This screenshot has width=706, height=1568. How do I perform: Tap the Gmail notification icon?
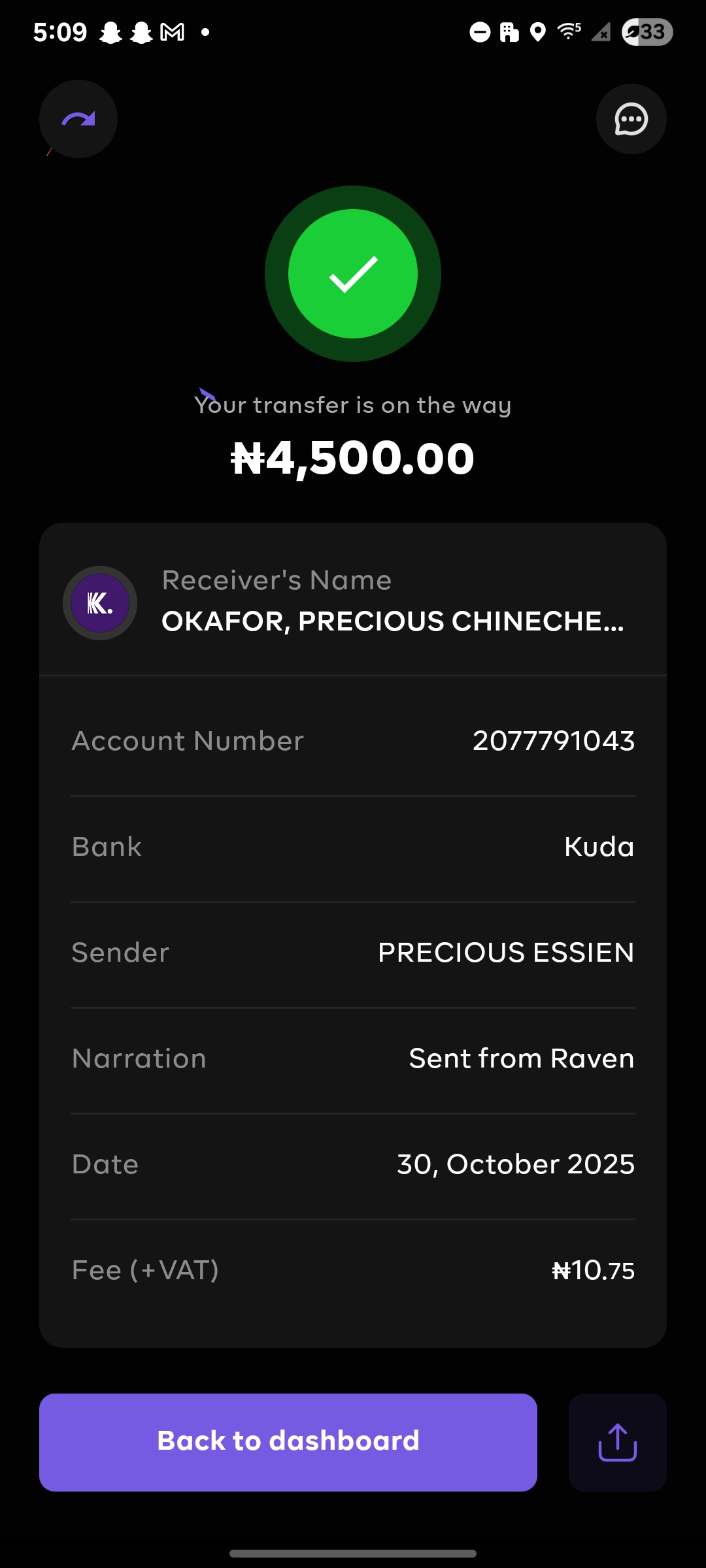173,32
